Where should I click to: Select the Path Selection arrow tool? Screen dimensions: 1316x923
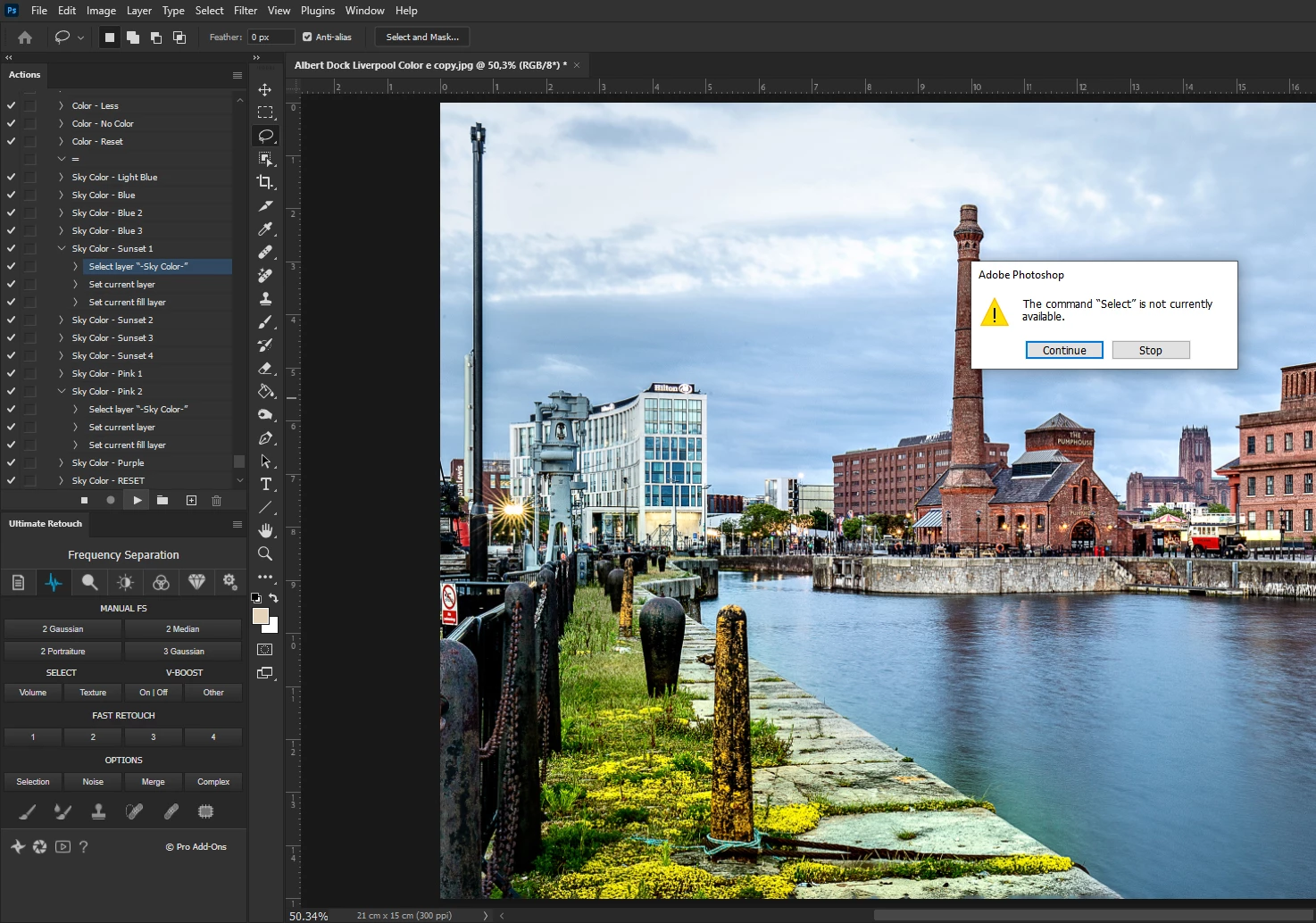(265, 461)
